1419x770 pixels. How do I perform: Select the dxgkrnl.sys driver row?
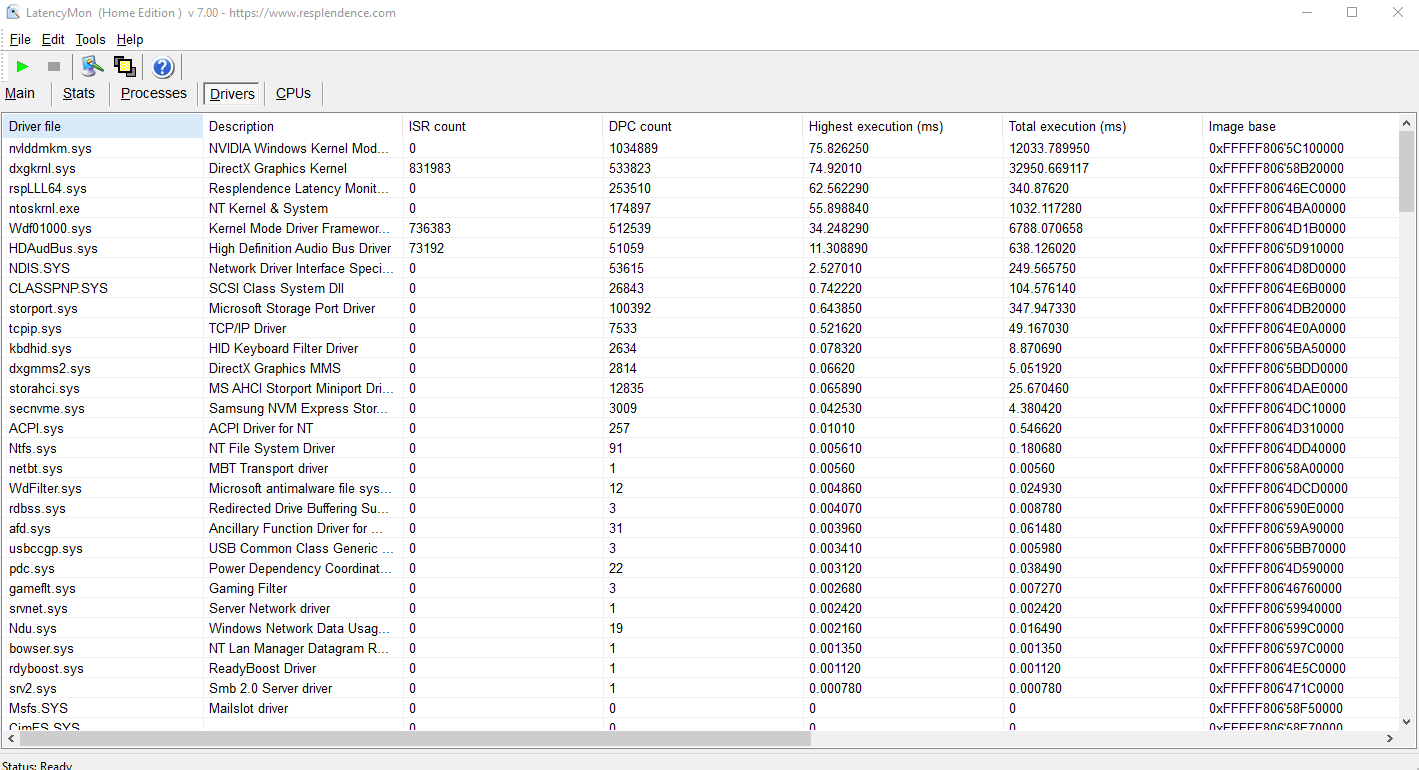[x=701, y=168]
